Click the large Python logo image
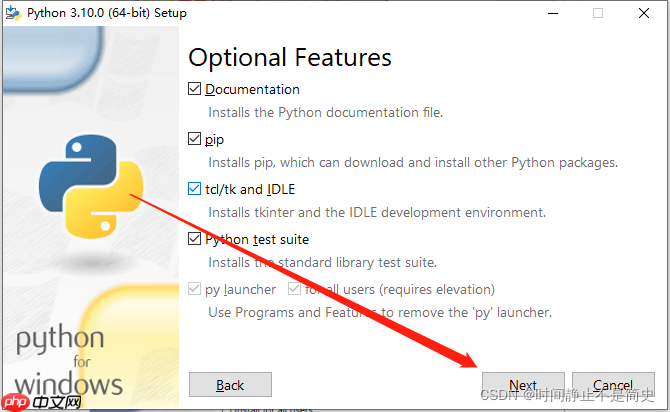 (x=88, y=186)
